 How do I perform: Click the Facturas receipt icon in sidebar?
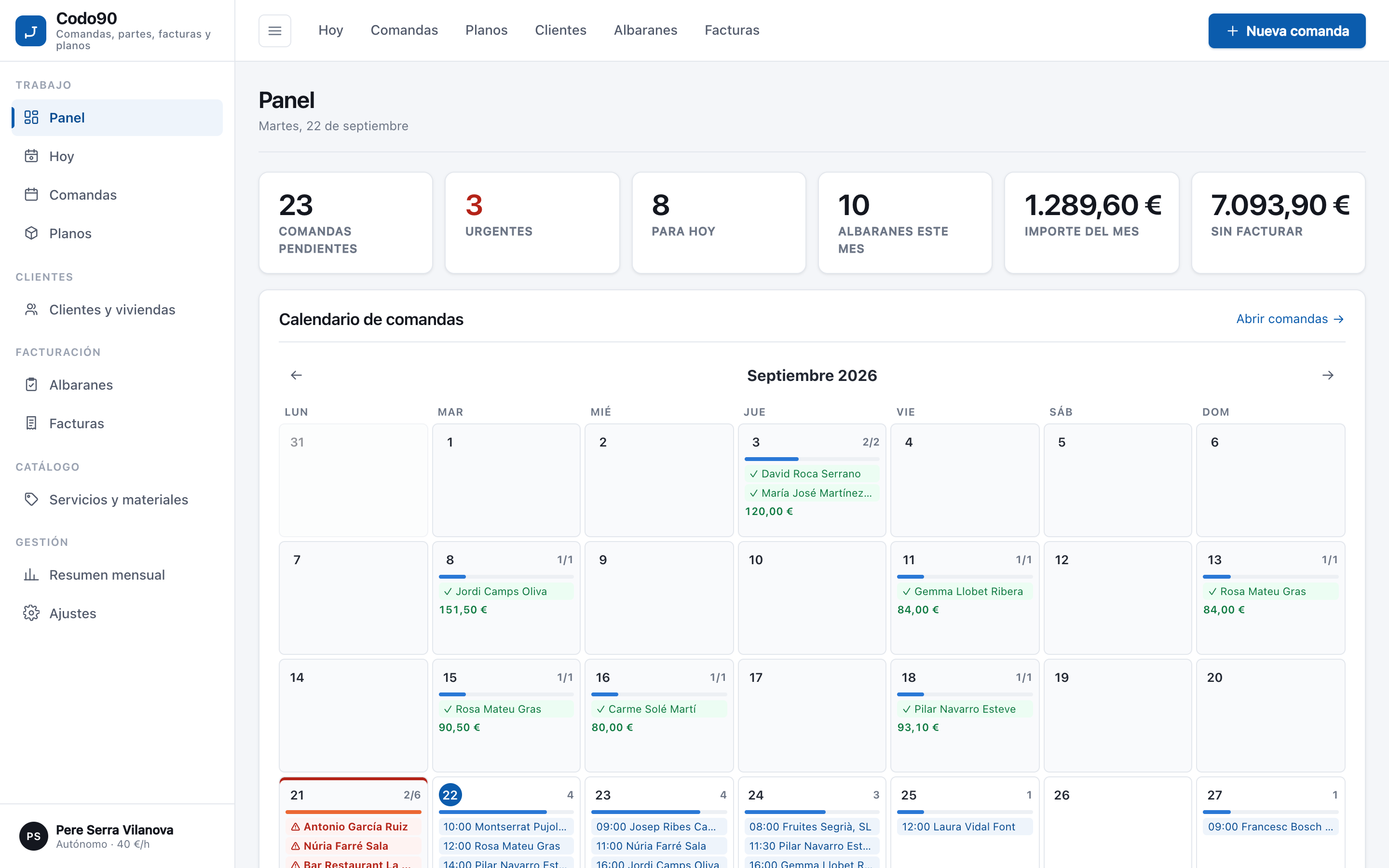pos(31,423)
